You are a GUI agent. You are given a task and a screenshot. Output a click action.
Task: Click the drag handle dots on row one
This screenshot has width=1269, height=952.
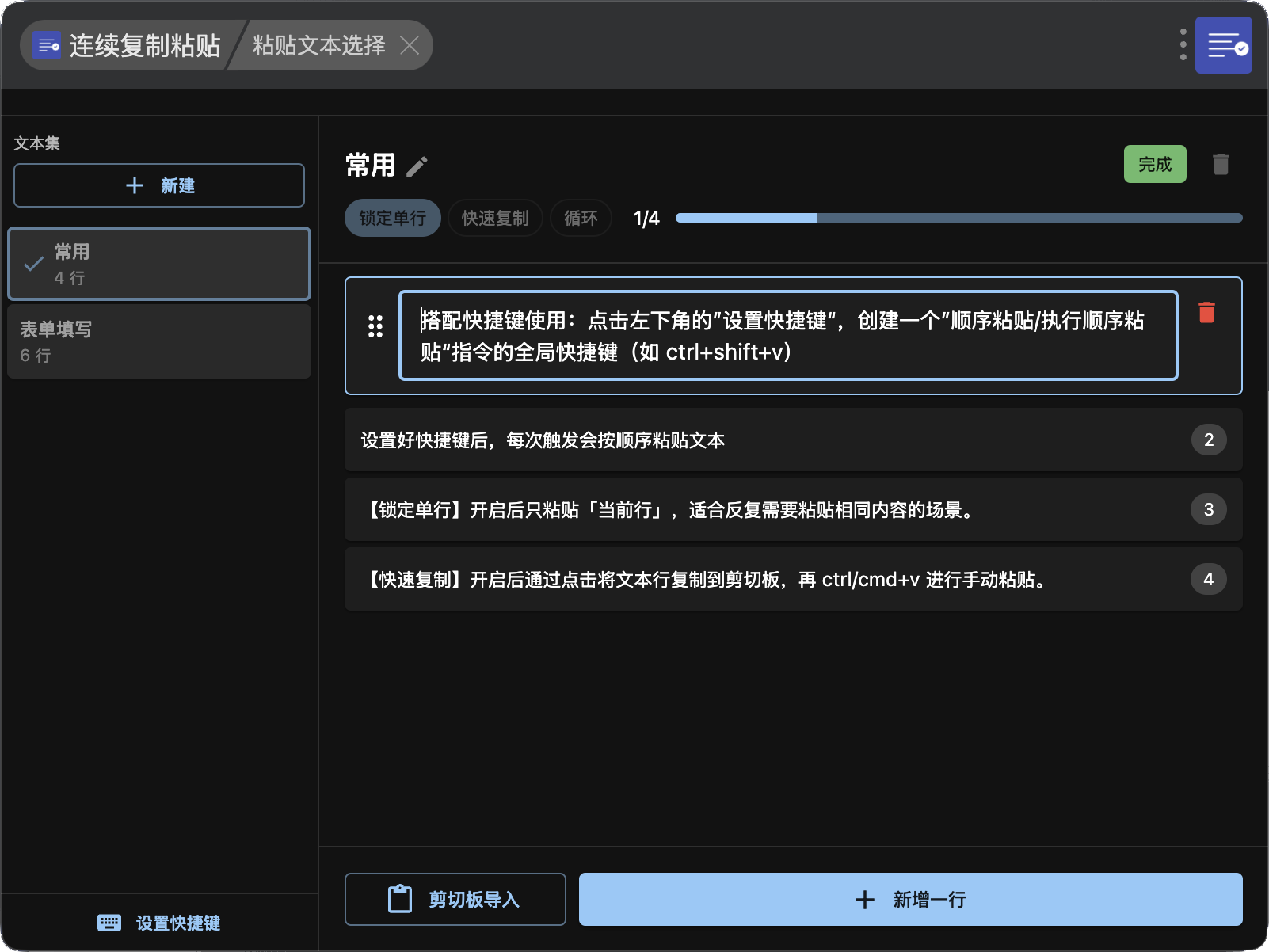375,326
